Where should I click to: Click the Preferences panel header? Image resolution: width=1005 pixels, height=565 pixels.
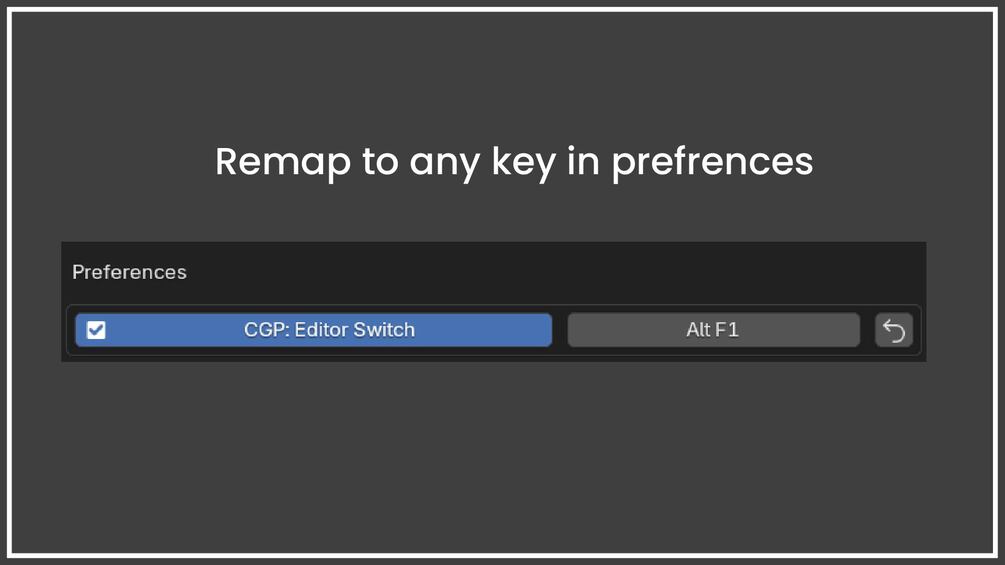click(x=129, y=272)
